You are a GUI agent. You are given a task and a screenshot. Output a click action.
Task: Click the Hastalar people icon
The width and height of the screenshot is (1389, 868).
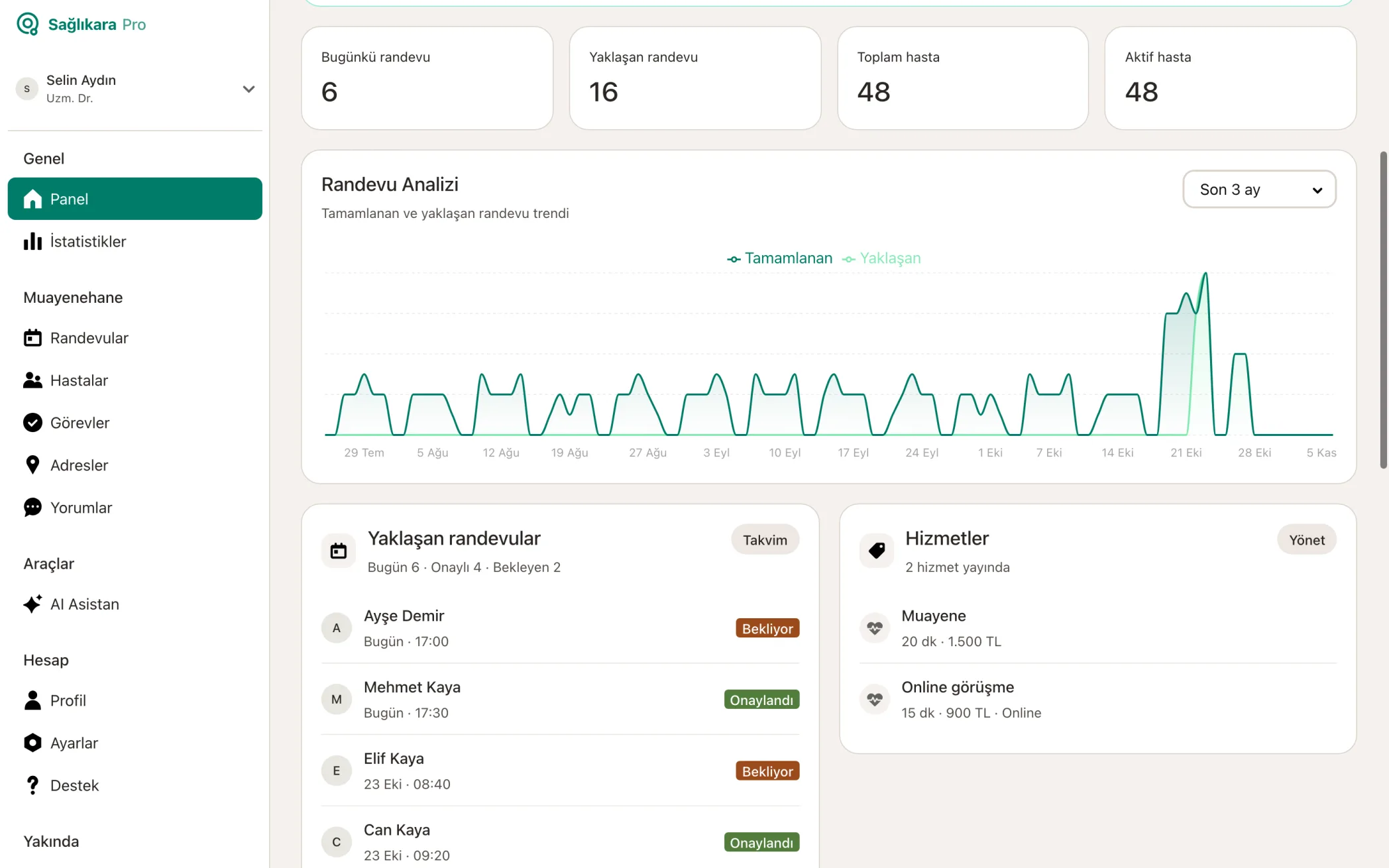click(x=32, y=380)
